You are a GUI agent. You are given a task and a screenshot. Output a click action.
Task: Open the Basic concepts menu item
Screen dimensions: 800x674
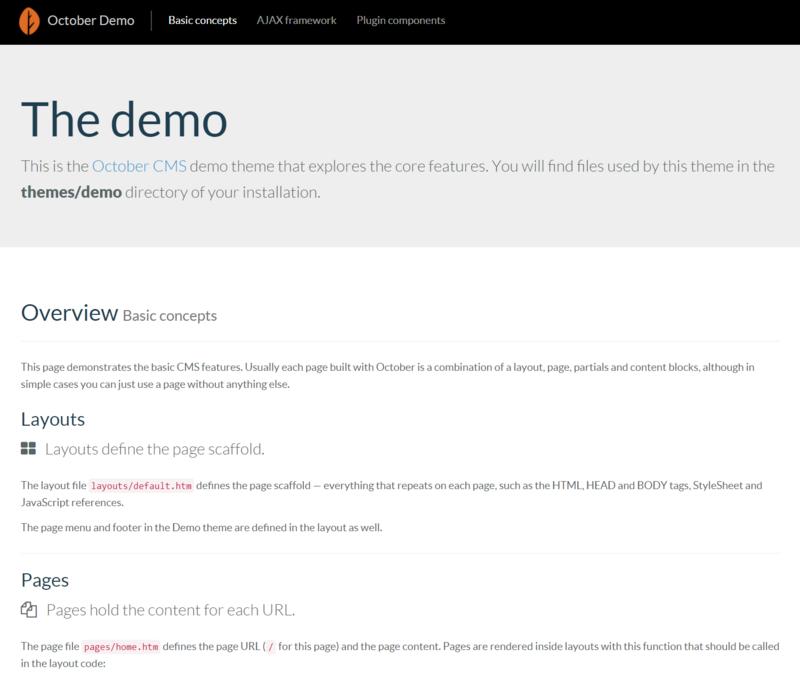coord(203,20)
